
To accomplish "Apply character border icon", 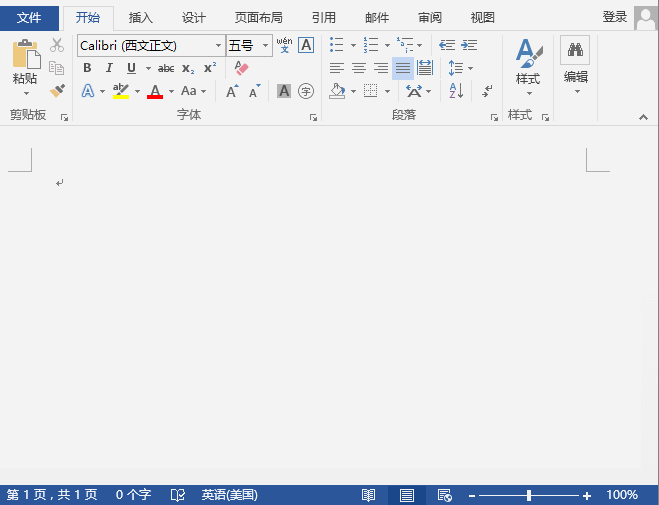I will pos(306,45).
